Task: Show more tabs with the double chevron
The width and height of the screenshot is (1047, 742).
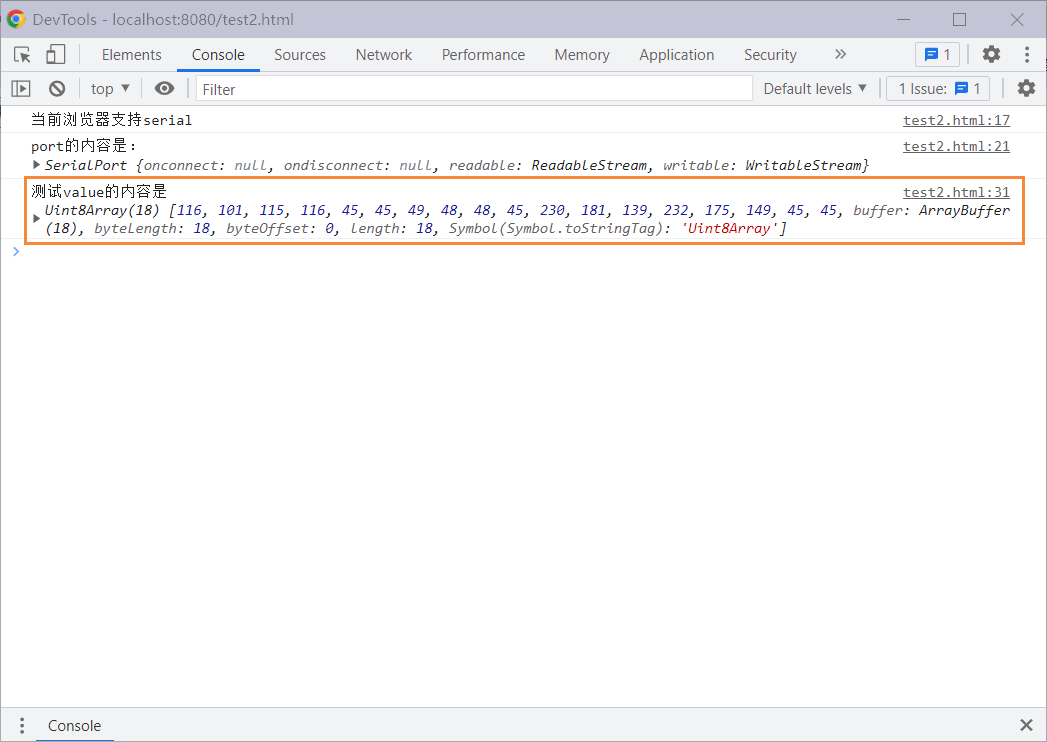Action: tap(841, 54)
